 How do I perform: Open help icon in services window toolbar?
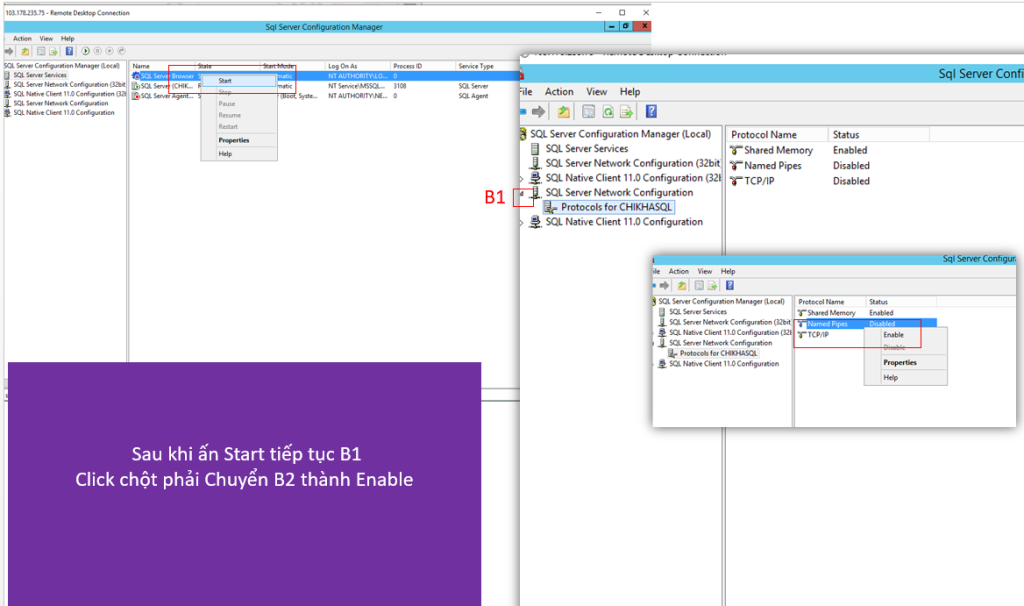pos(69,51)
